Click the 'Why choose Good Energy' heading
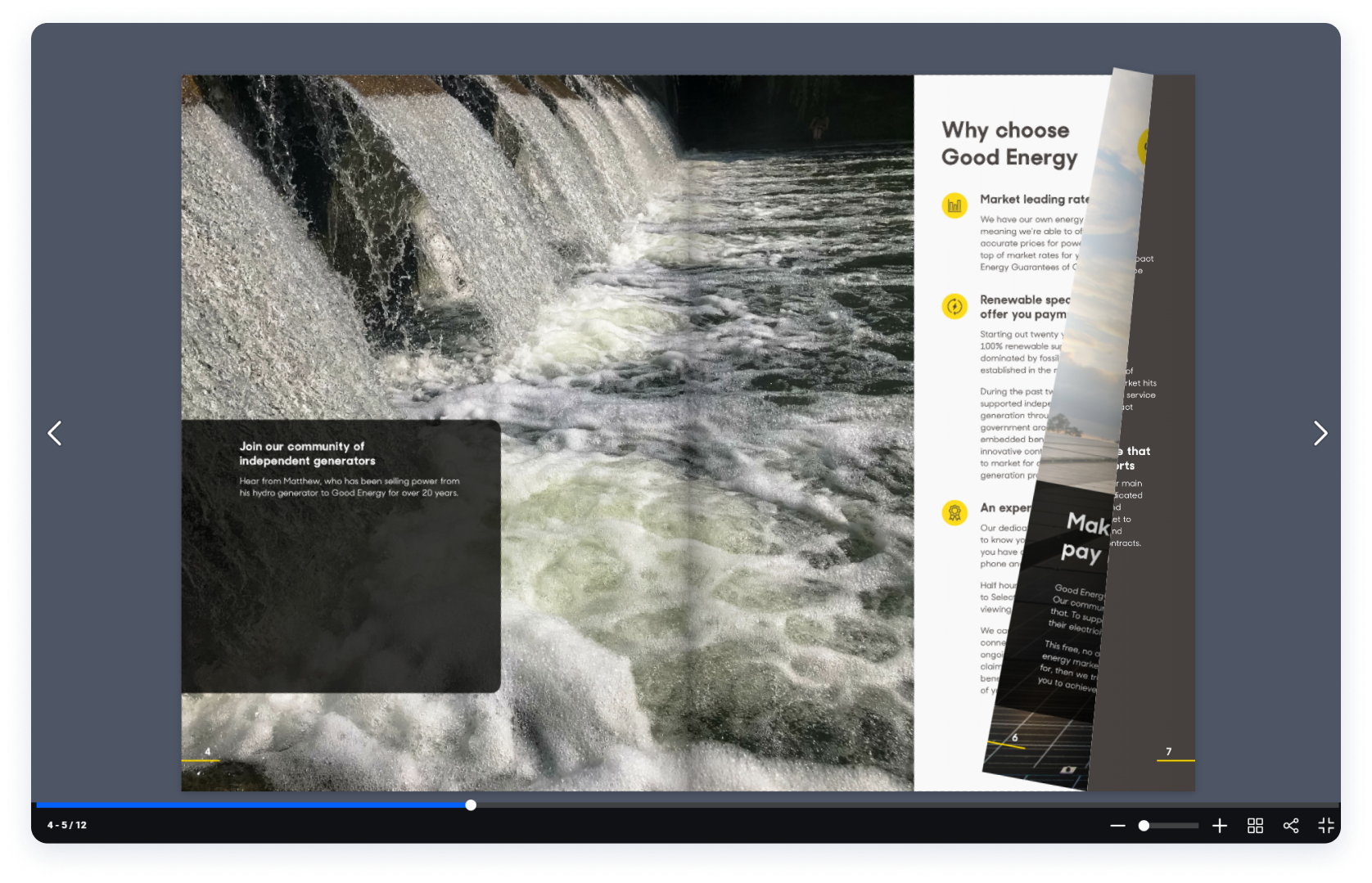The width and height of the screenshot is (1372, 883). coord(1009,144)
